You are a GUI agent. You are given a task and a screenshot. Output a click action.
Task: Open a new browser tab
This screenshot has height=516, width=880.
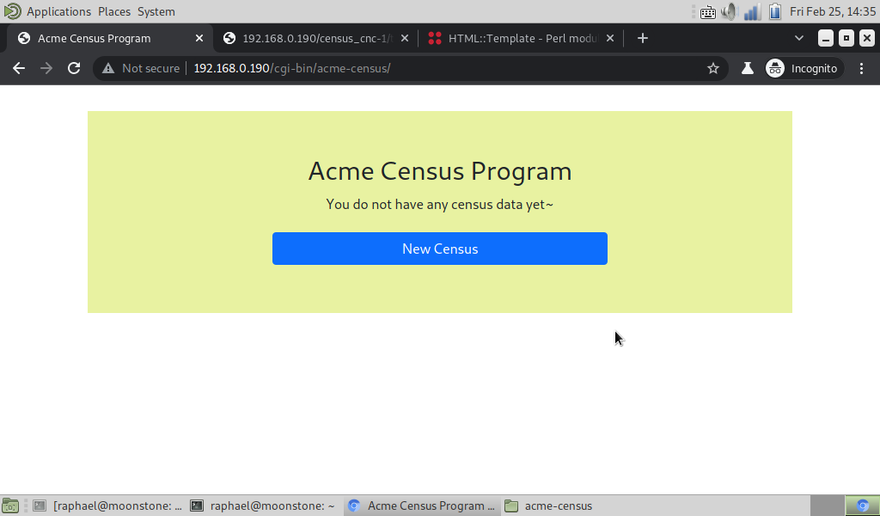pos(642,38)
